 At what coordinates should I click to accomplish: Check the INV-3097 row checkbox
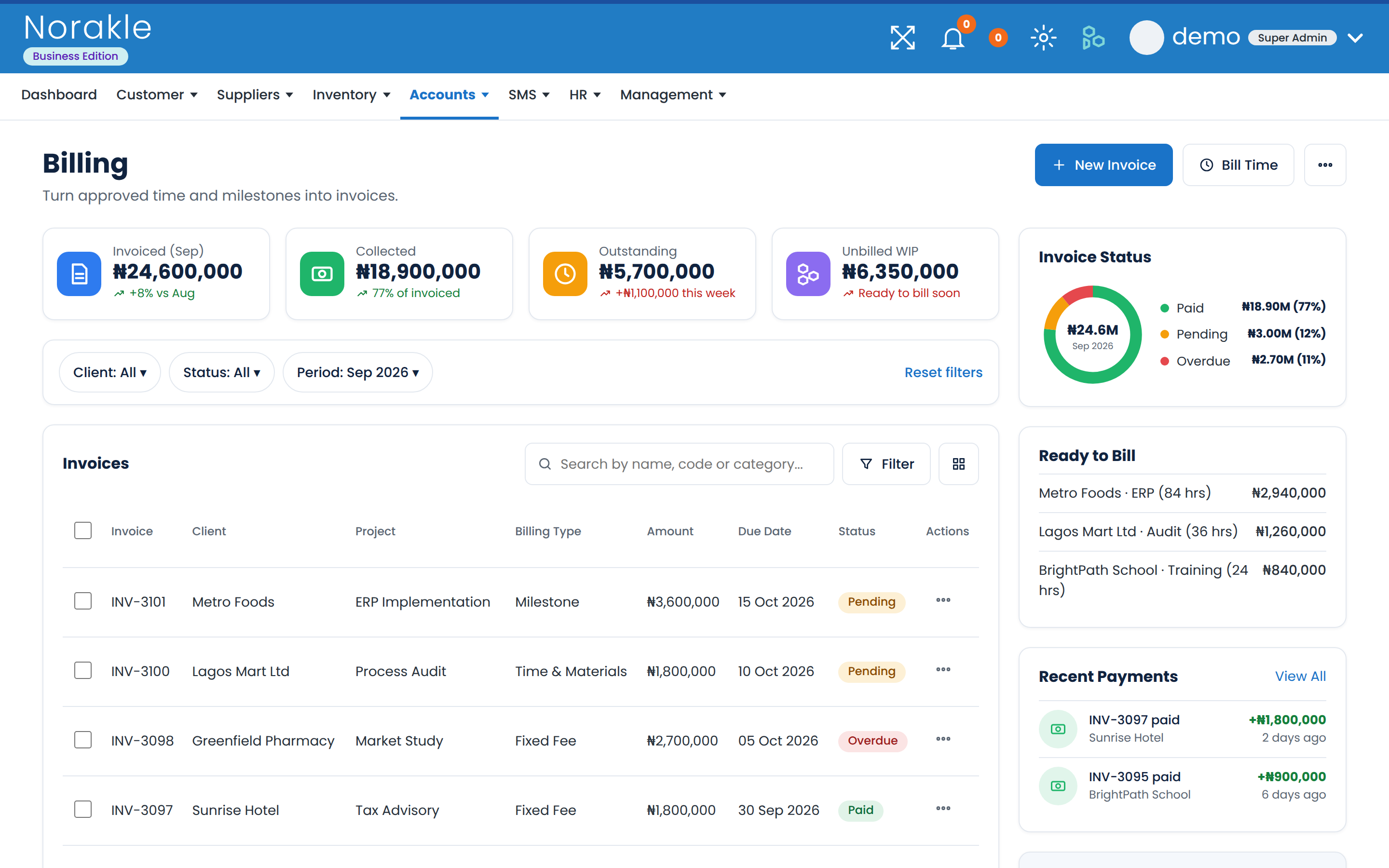pos(83,810)
